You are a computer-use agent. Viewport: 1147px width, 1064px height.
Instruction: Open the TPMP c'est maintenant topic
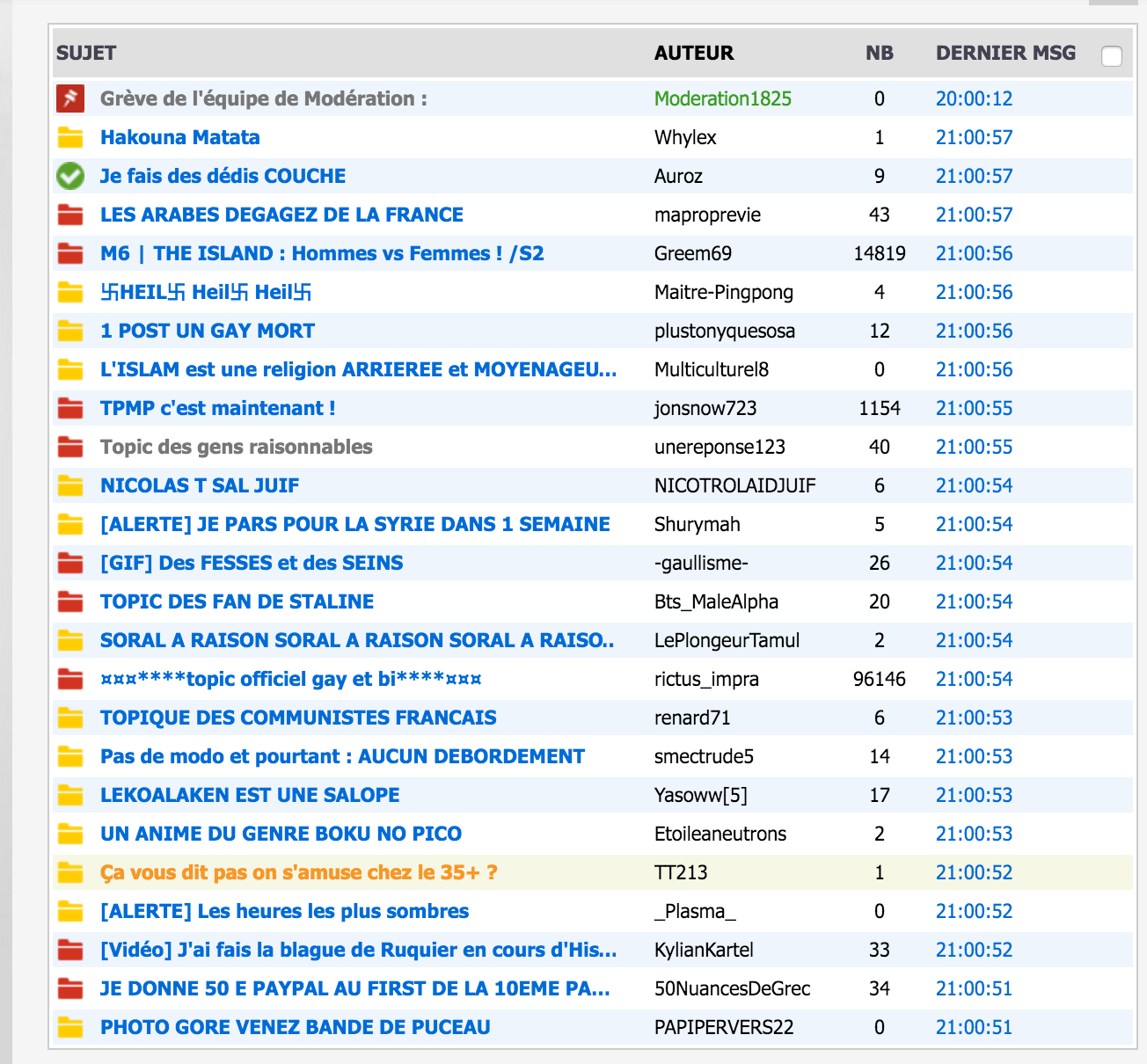217,408
